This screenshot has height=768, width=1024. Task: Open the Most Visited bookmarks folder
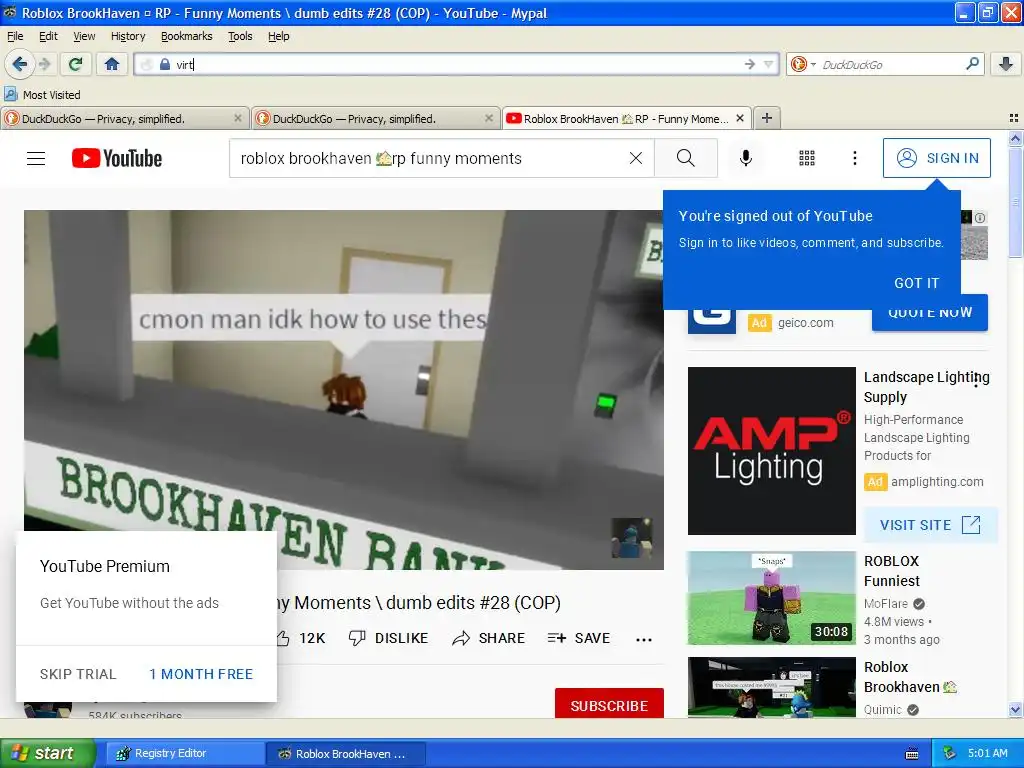tap(42, 95)
